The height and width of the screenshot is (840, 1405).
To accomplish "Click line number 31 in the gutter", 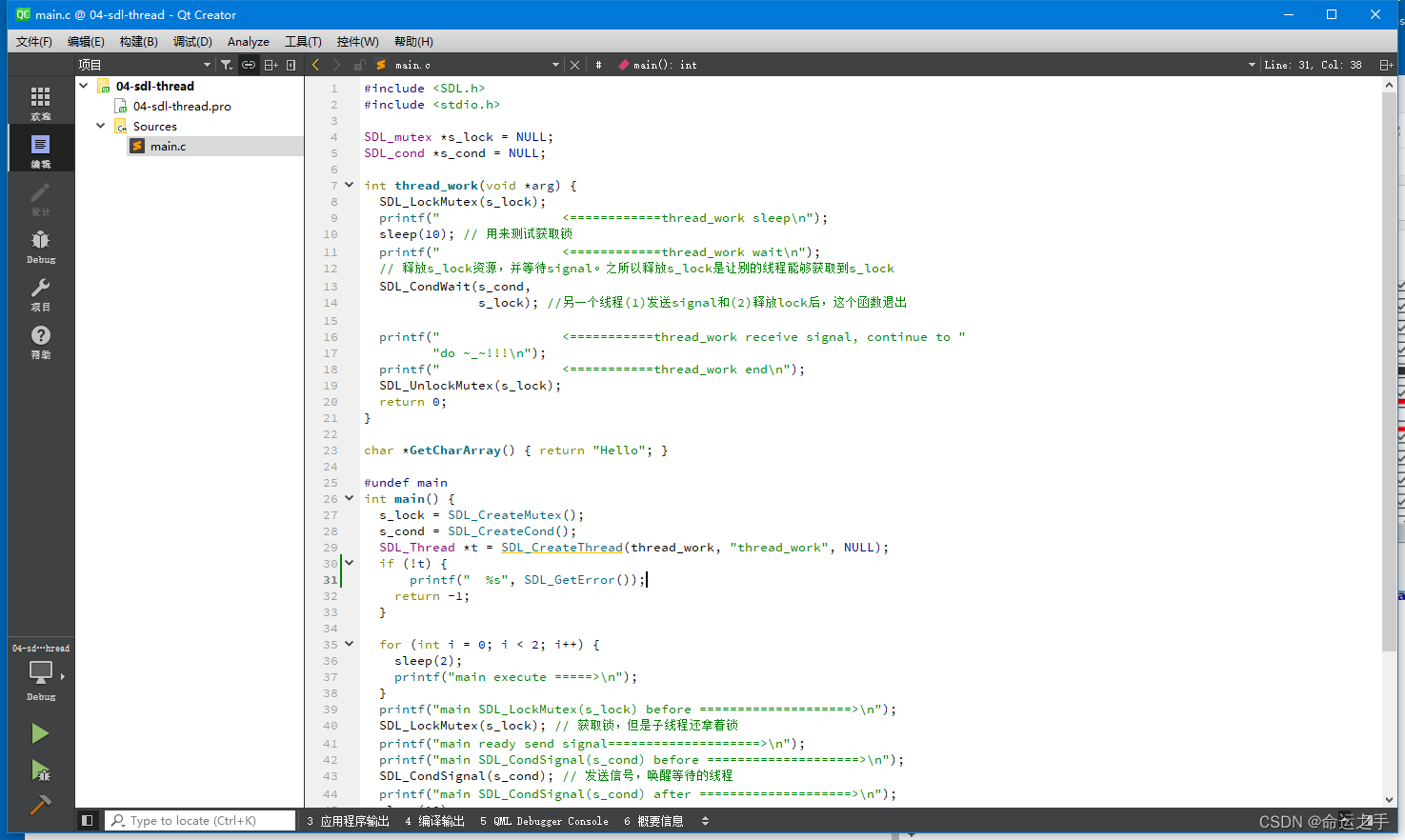I will [331, 579].
